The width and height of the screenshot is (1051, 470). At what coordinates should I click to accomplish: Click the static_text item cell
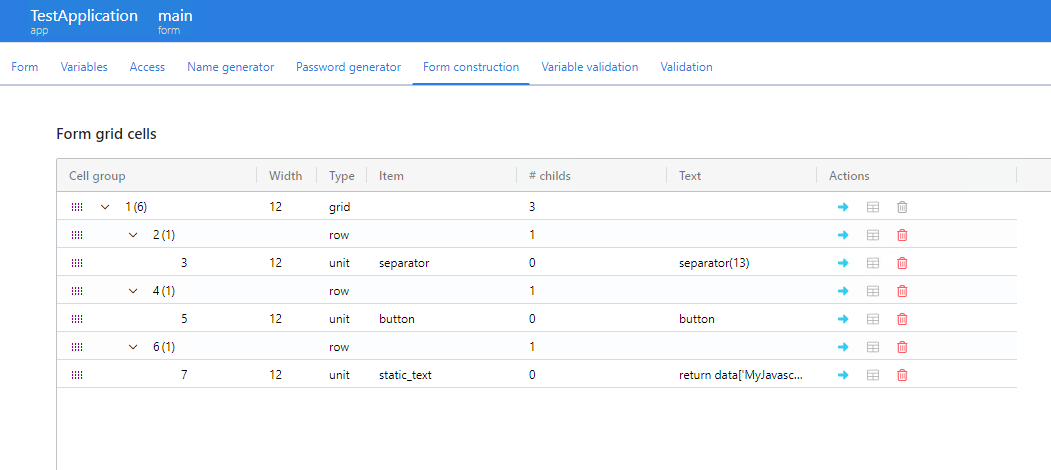(x=406, y=375)
